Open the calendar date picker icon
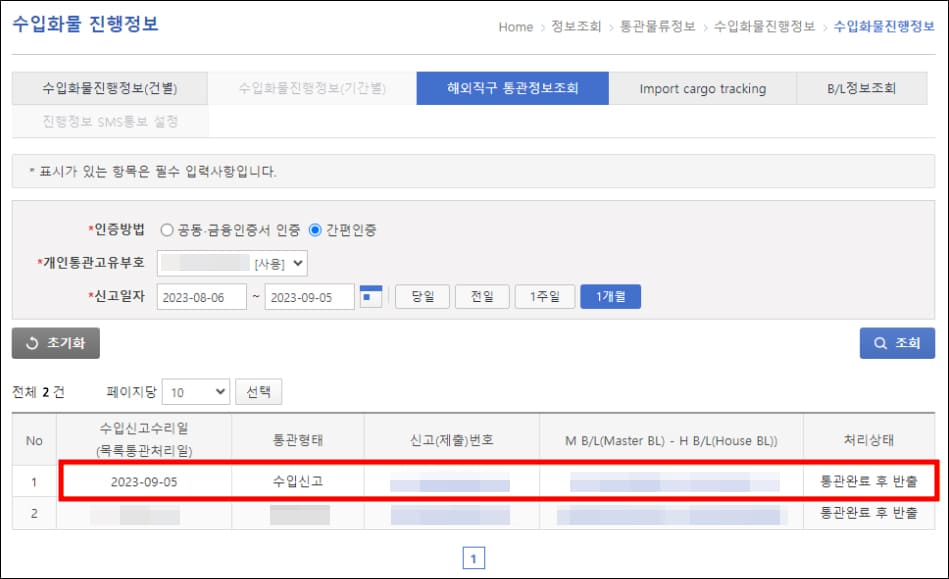The height and width of the screenshot is (579, 949). (x=371, y=296)
